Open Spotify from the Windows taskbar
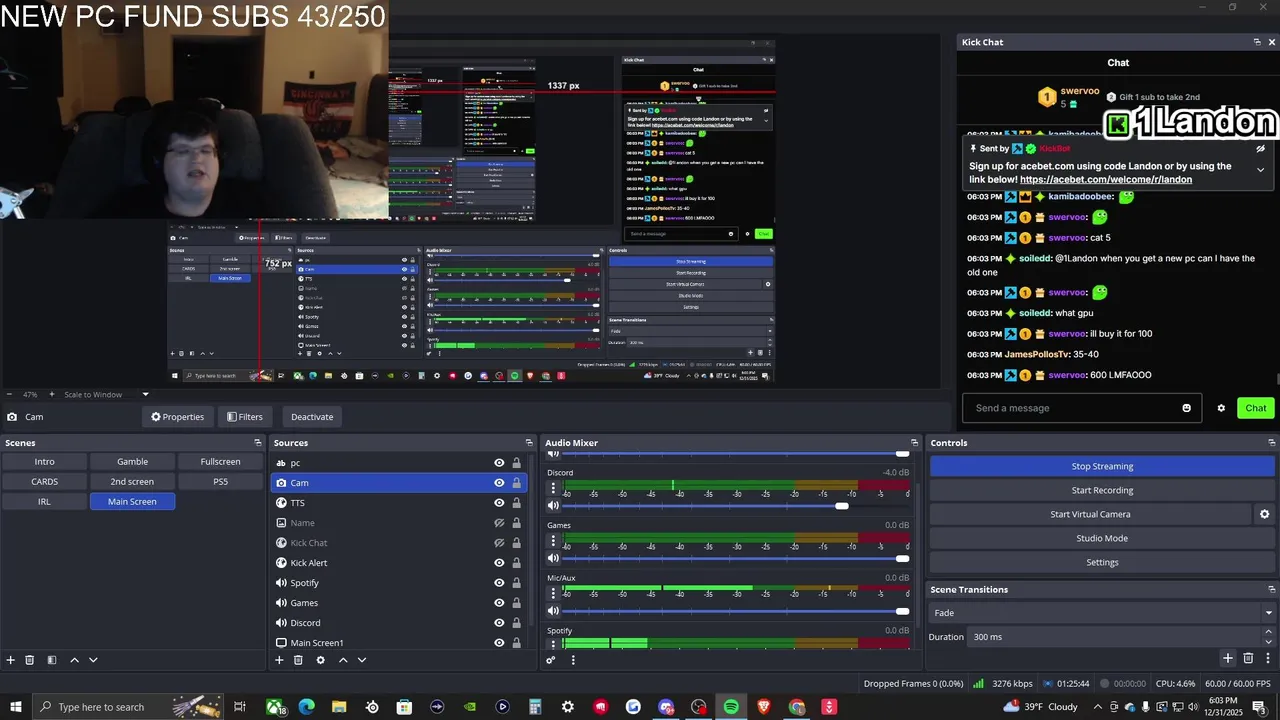Screen dimensions: 1280x720 tap(731, 707)
